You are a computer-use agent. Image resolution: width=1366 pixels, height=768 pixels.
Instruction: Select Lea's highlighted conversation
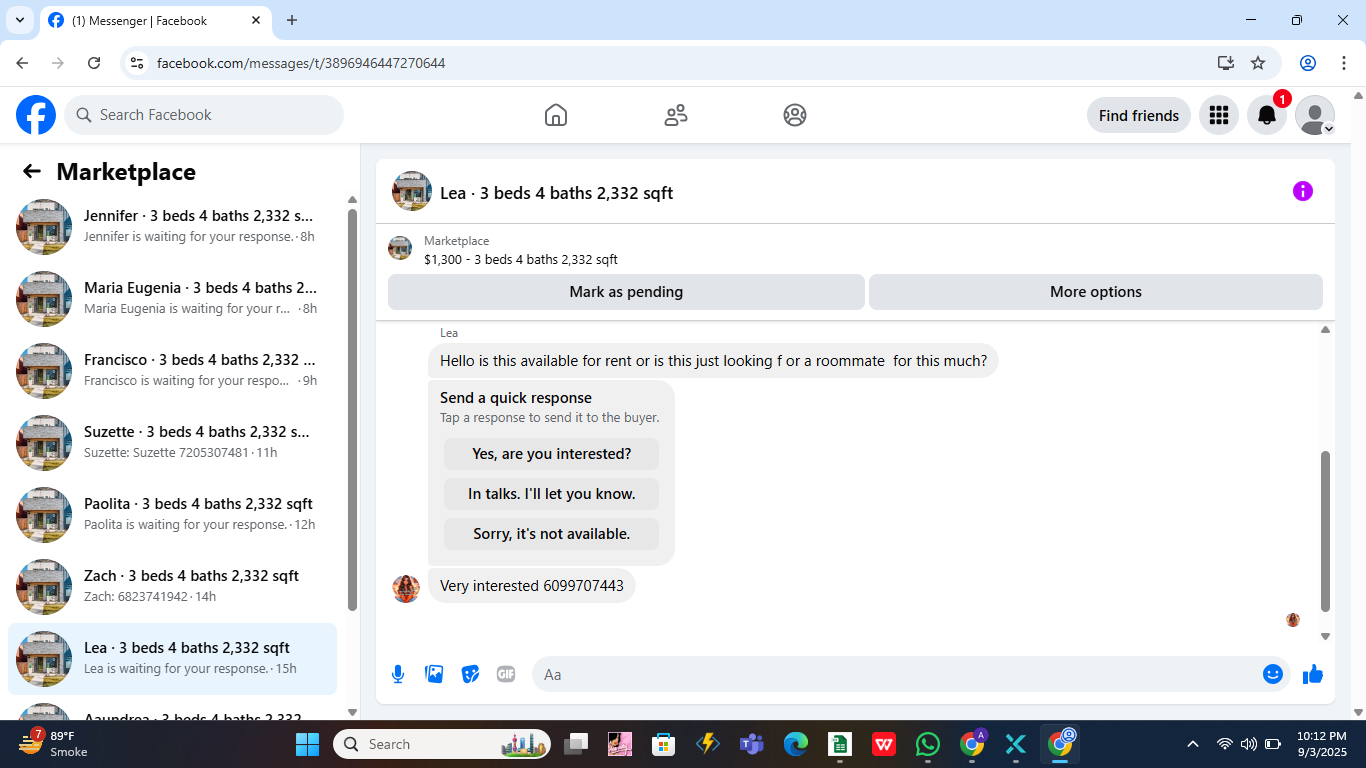(172, 658)
